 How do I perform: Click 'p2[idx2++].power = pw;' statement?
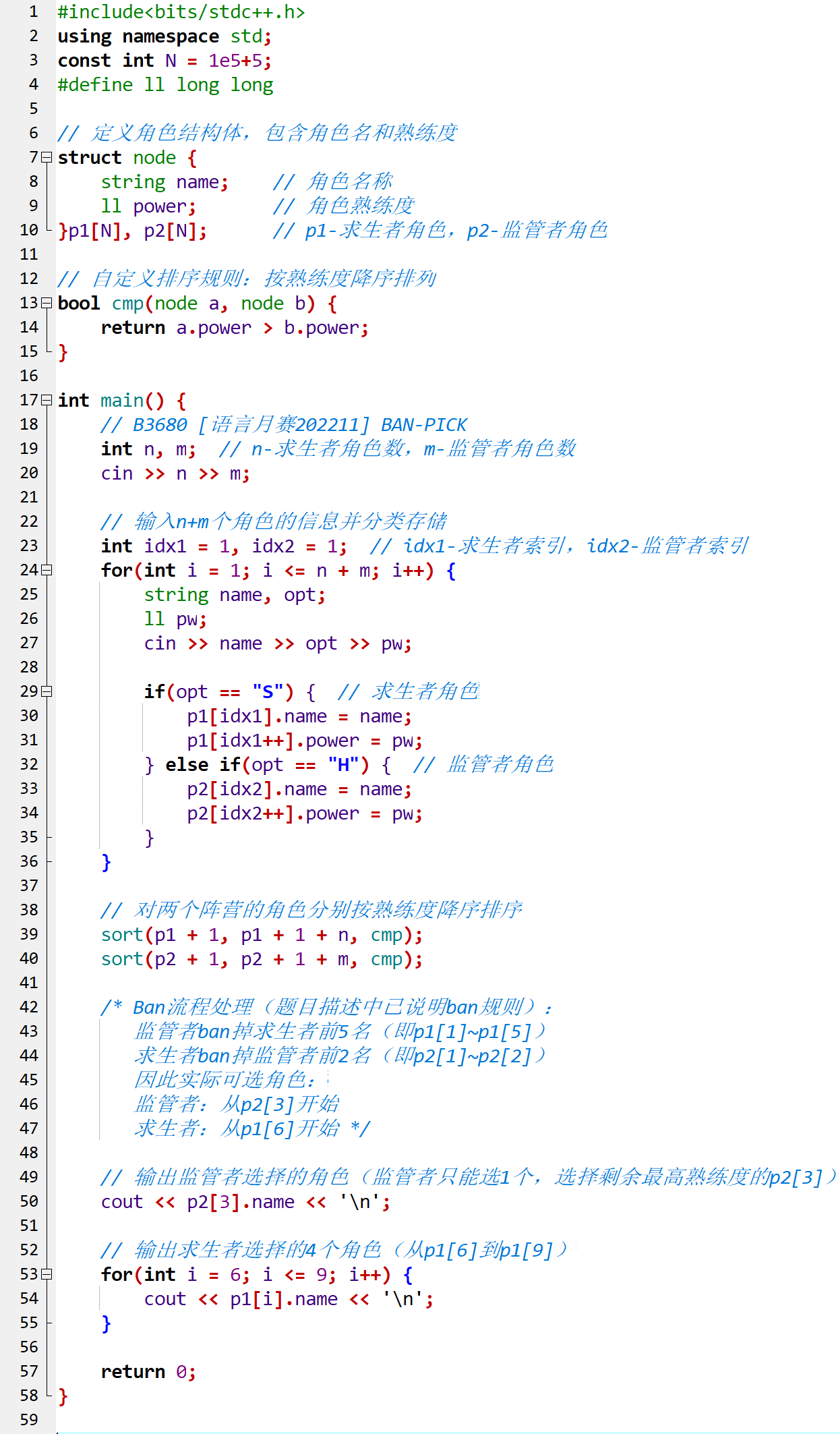(x=305, y=813)
